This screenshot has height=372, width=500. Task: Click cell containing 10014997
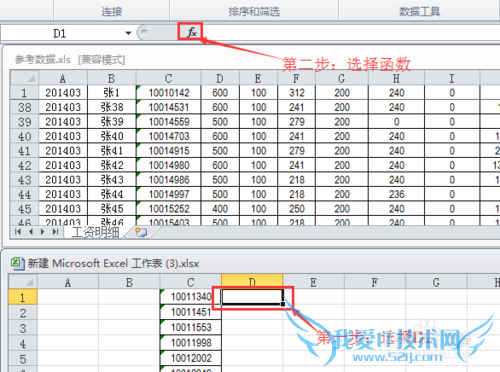[x=168, y=194]
